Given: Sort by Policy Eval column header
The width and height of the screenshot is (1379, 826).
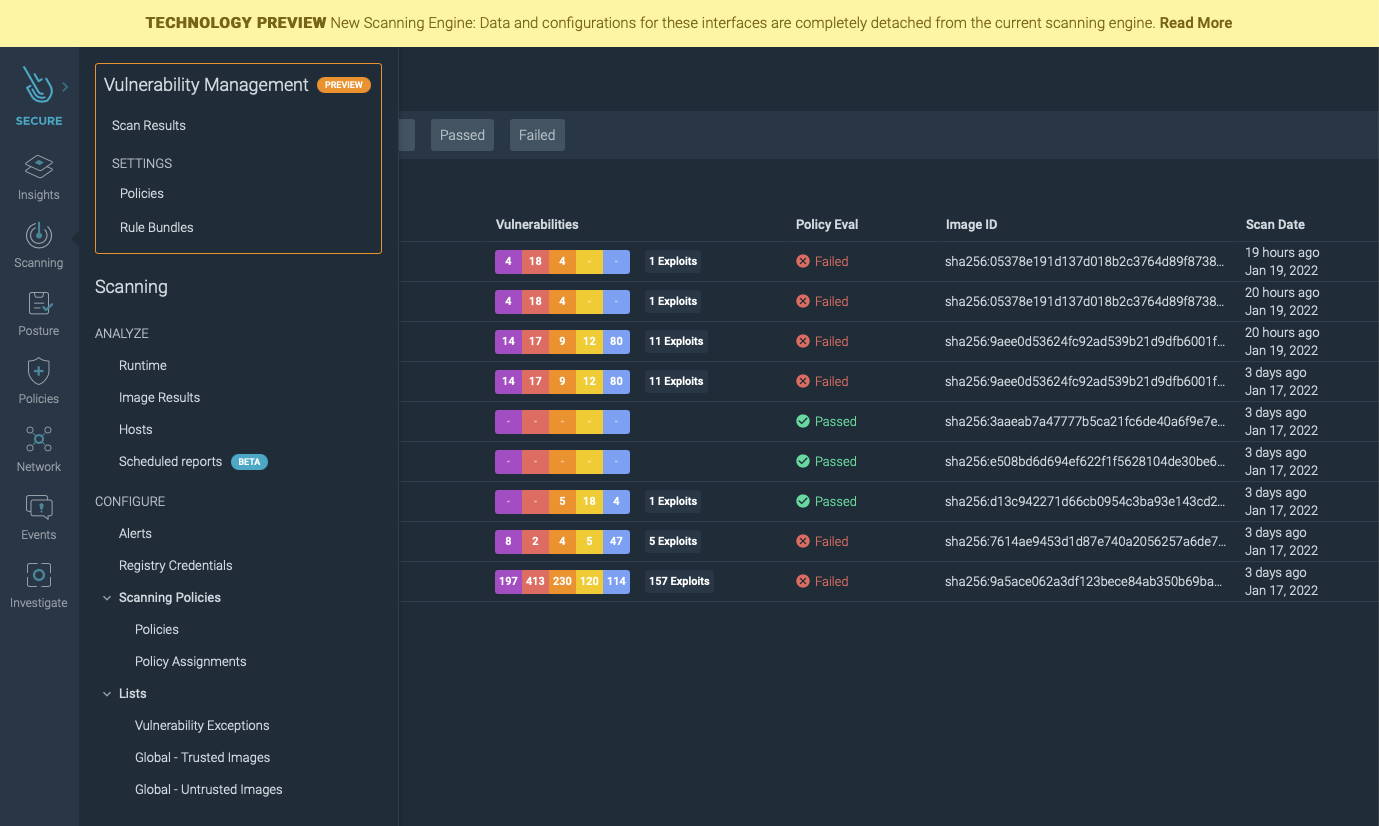Looking at the screenshot, I should coord(827,225).
